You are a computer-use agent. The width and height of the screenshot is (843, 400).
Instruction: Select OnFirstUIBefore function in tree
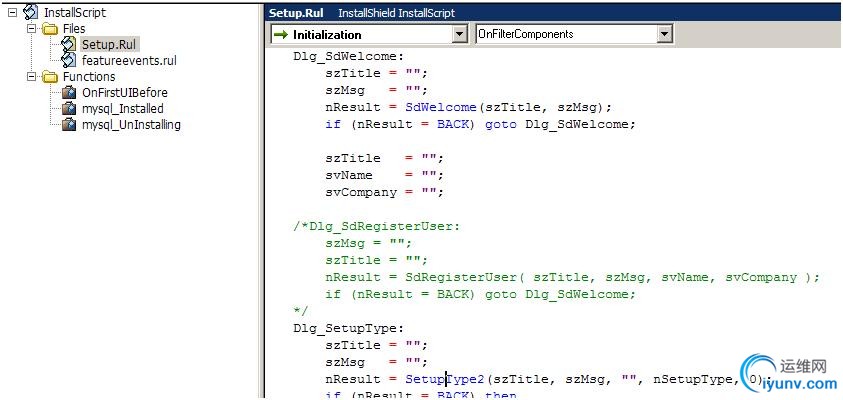tap(125, 92)
